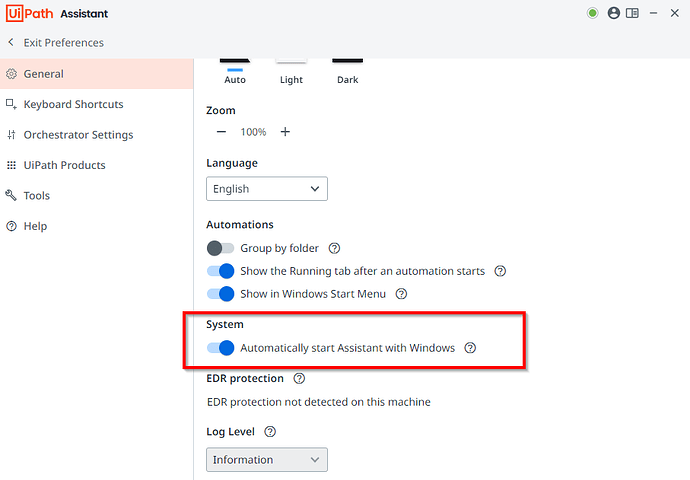
Task: Click the UiPath Products grid icon
Action: pyautogui.click(x=11, y=165)
